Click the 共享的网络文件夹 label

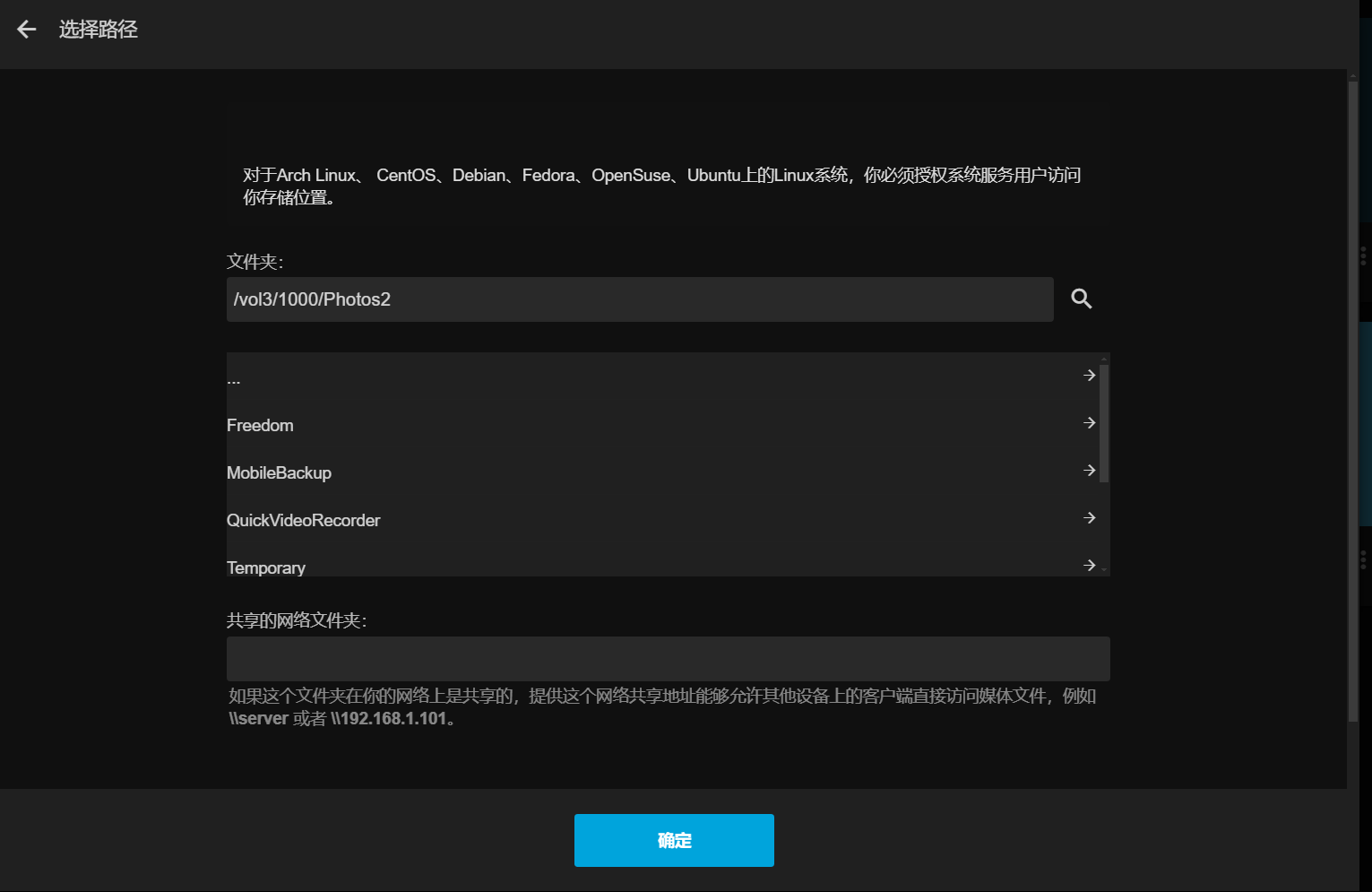pos(297,620)
